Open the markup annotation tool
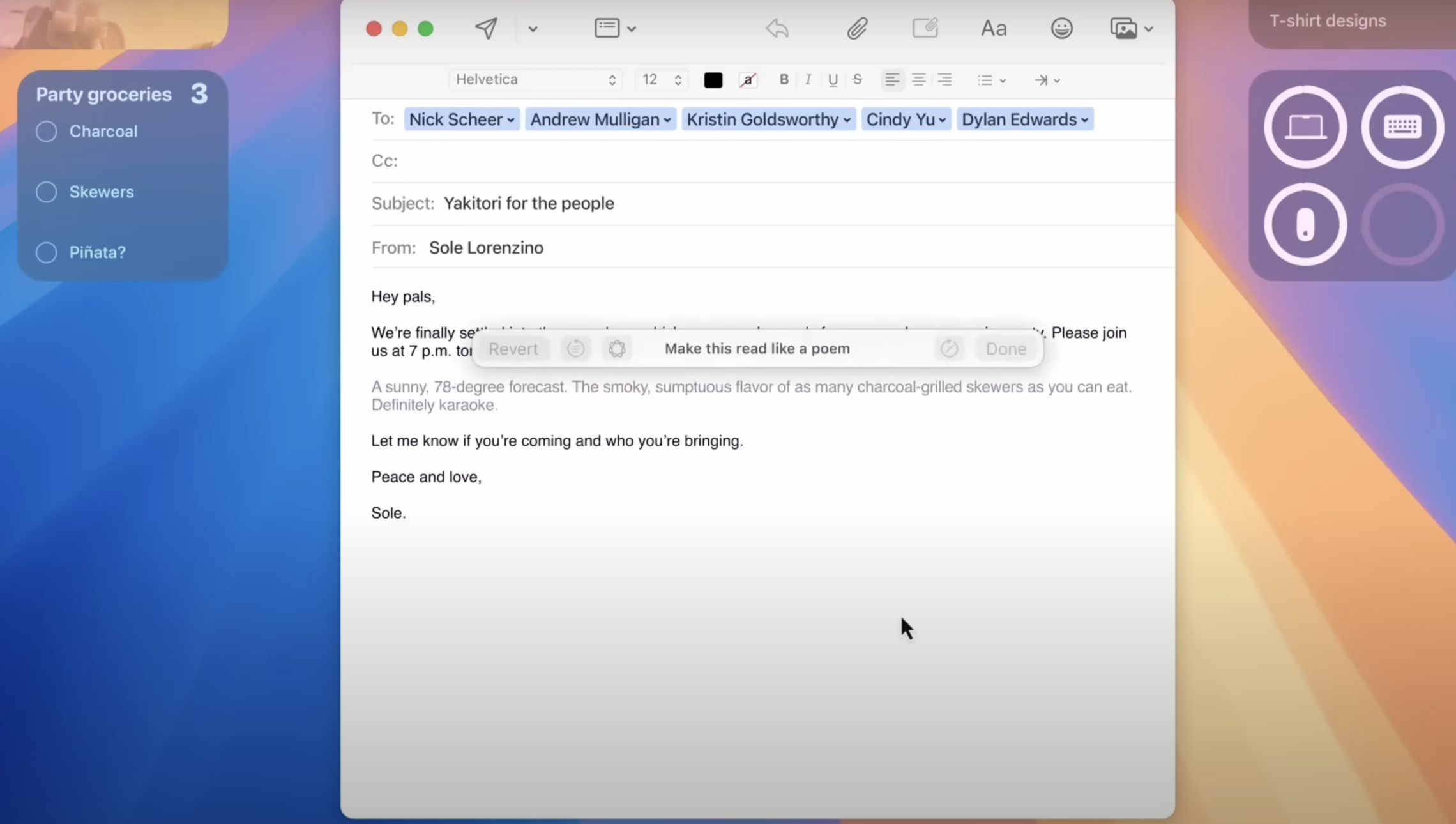Image resolution: width=1456 pixels, height=824 pixels. click(925, 28)
